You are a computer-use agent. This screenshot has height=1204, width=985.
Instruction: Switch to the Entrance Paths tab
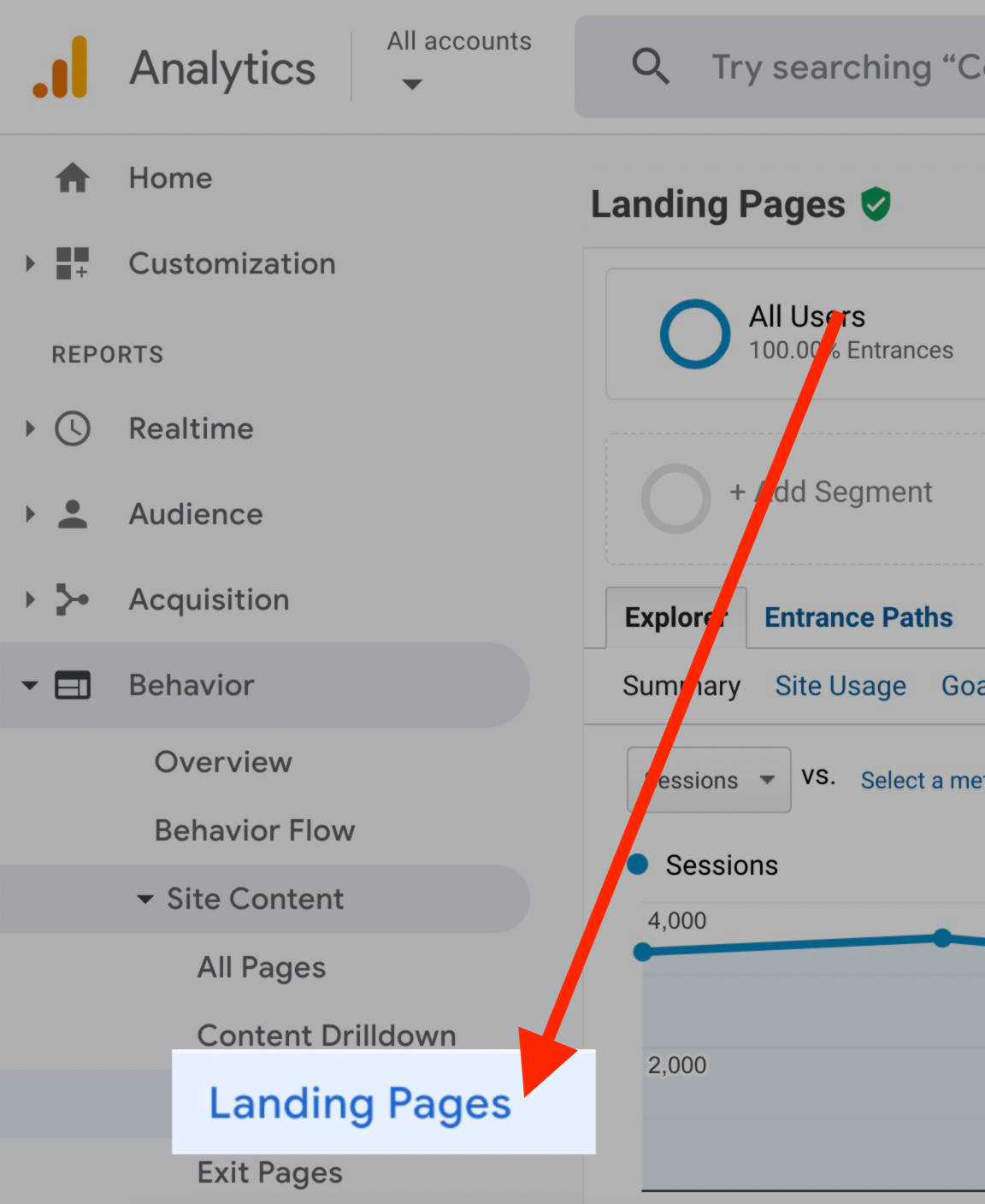[858, 617]
